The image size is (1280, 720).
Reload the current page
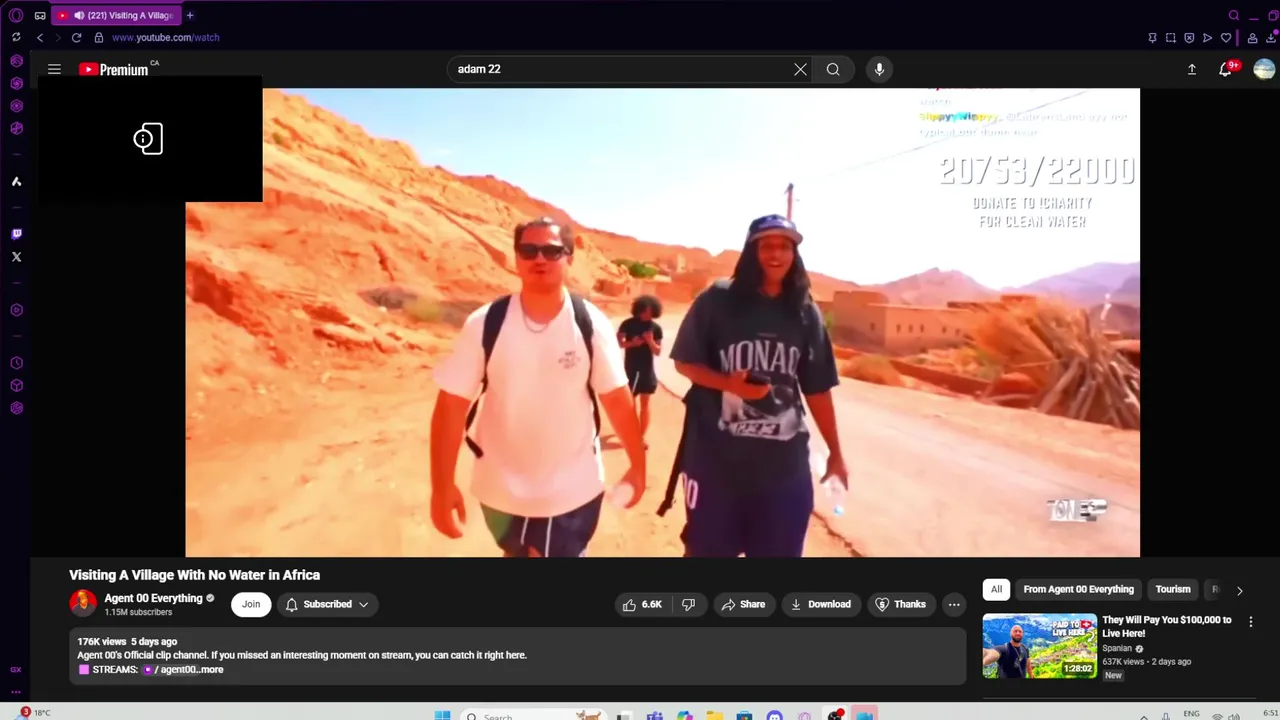(76, 38)
